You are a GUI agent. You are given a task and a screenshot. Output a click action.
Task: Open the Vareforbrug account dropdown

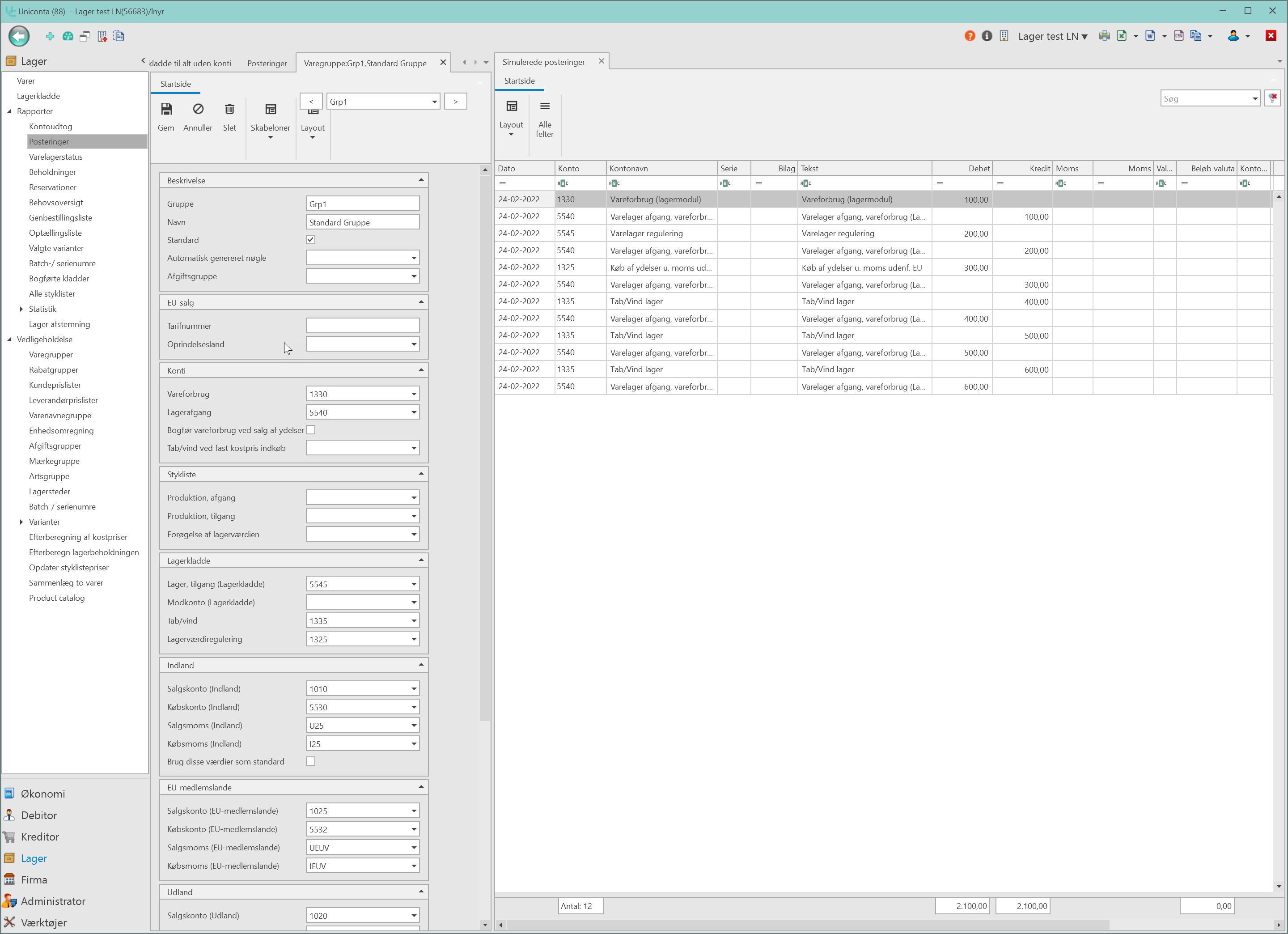[x=414, y=394]
